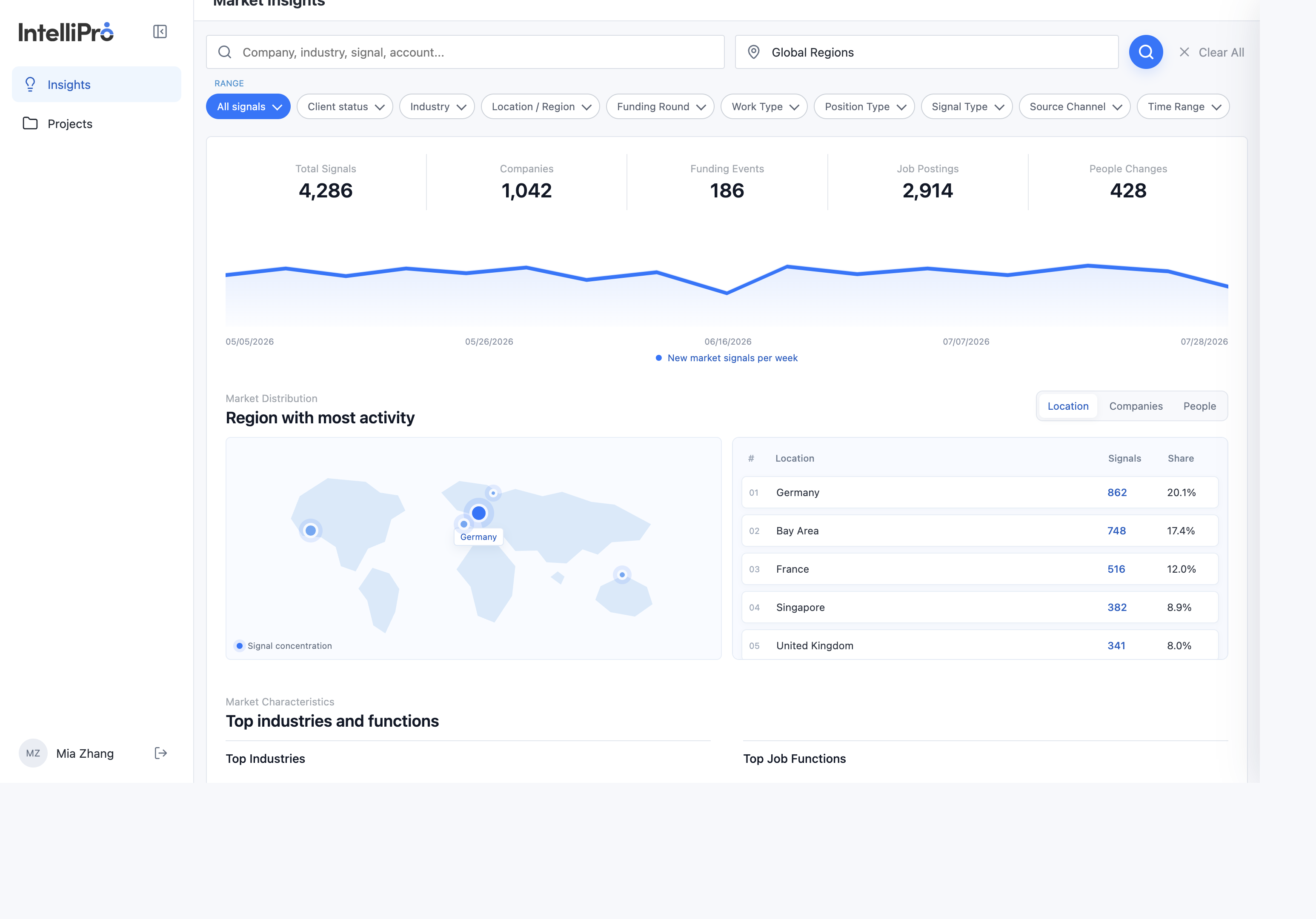Click the Signal concentration legend dot
The image size is (1316, 919).
240,646
